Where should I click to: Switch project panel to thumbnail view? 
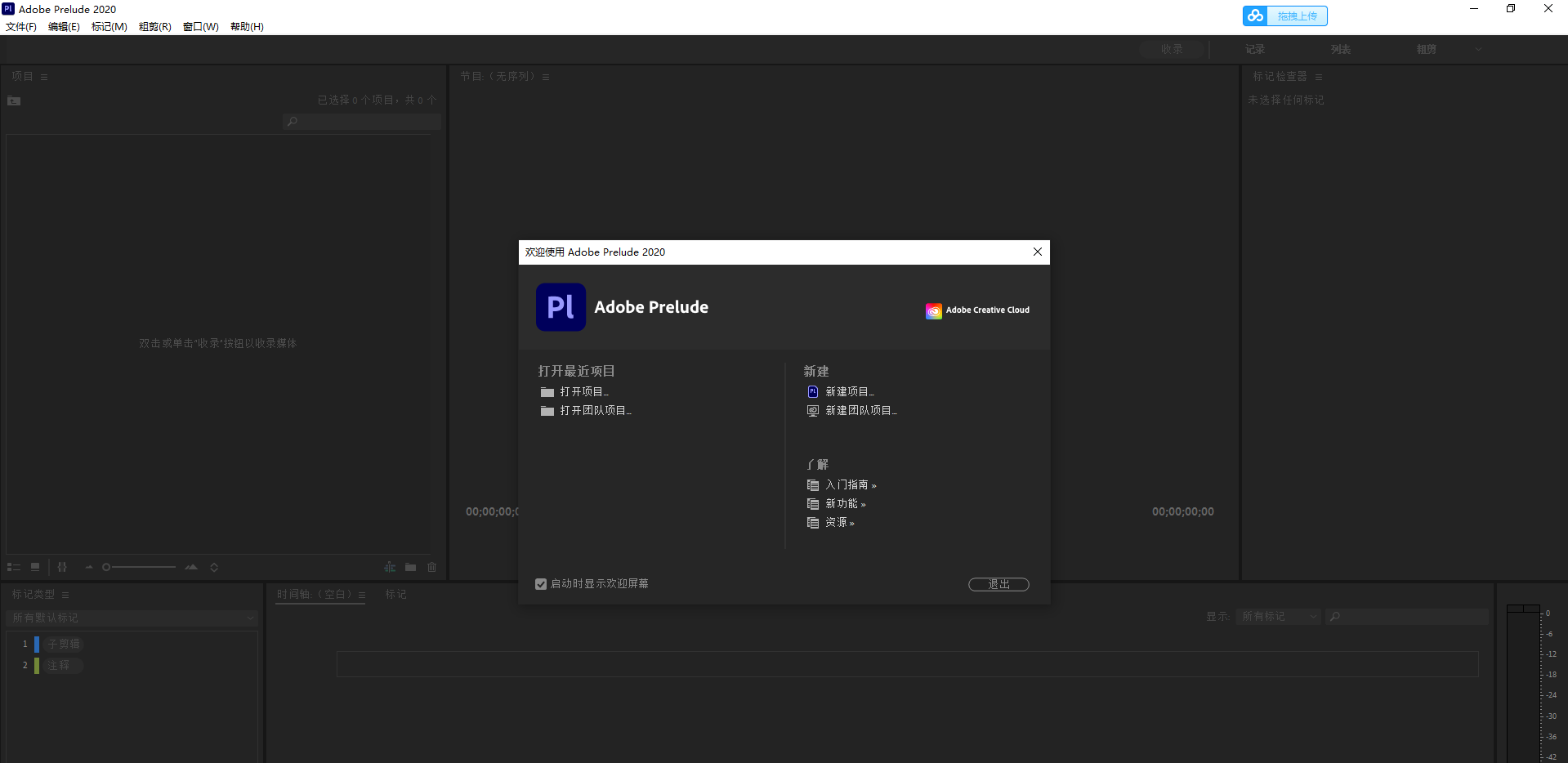(x=35, y=567)
